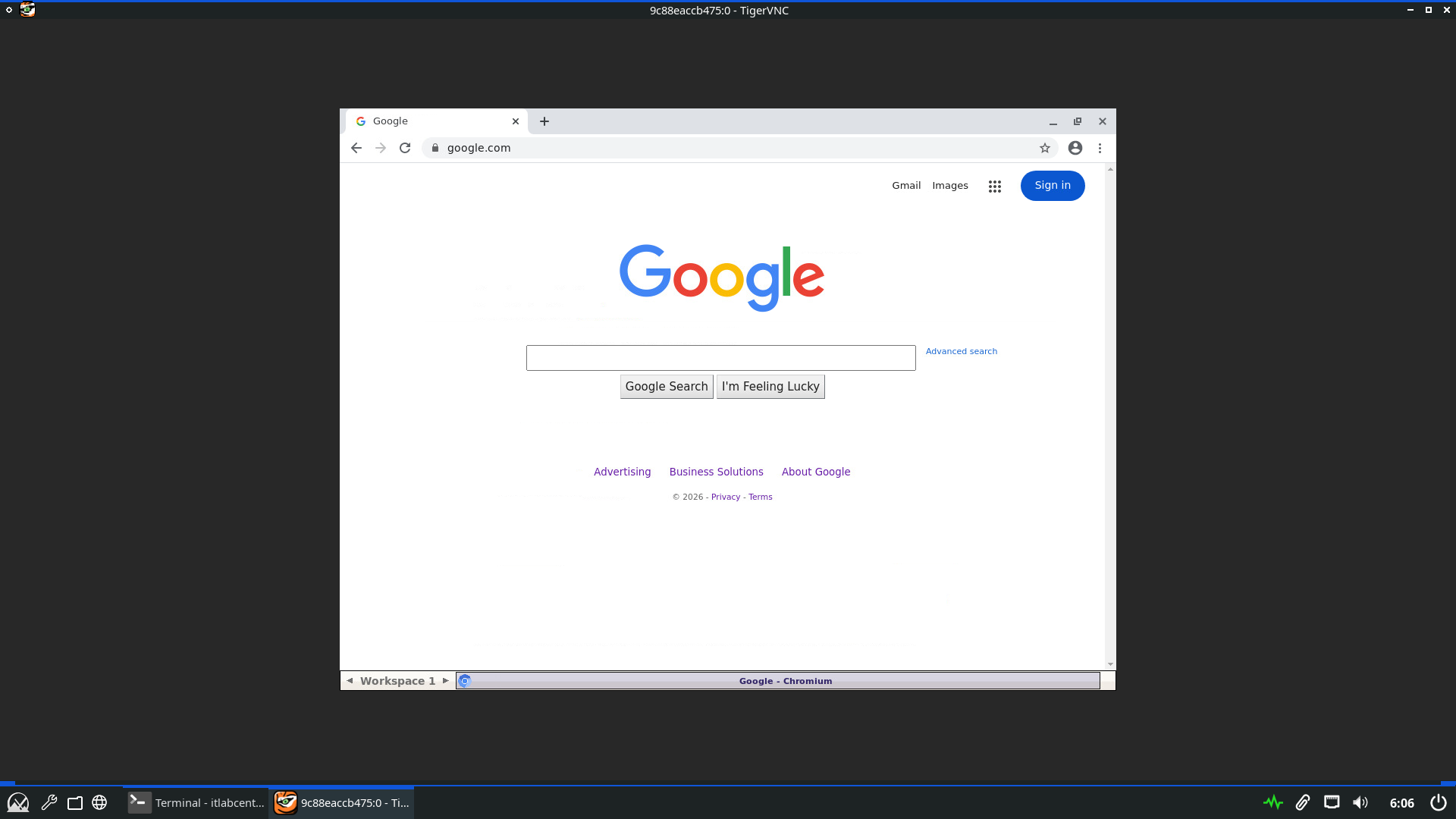Open Terminal from the taskbar
Viewport: 1456px width, 819px height.
[x=197, y=802]
